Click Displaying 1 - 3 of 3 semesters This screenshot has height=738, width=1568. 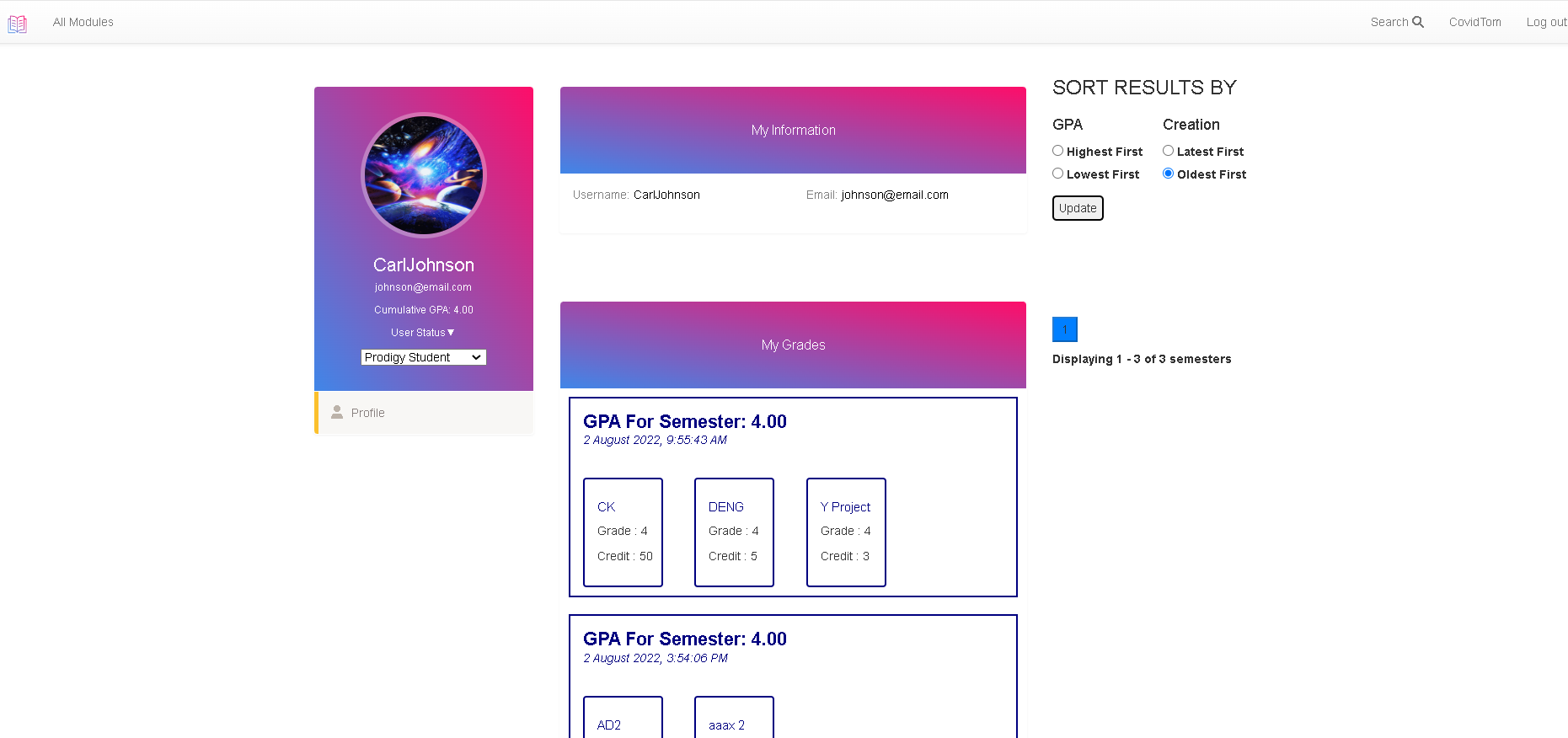(1142, 359)
